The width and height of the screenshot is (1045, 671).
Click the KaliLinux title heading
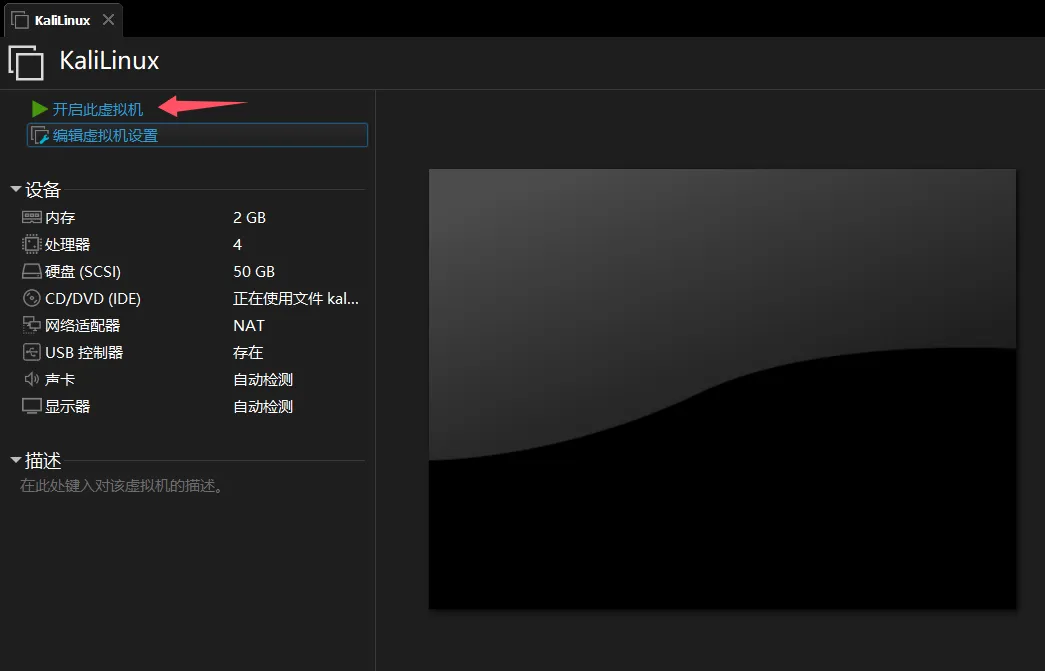pyautogui.click(x=109, y=61)
